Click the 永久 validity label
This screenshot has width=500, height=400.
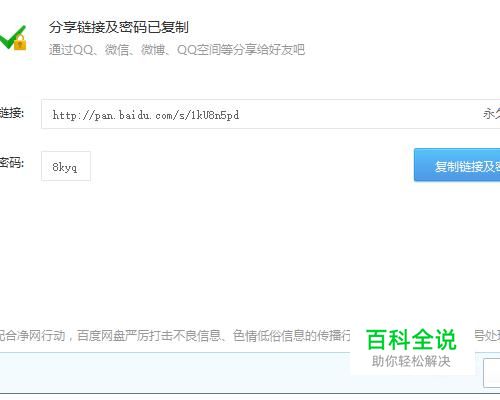(491, 114)
